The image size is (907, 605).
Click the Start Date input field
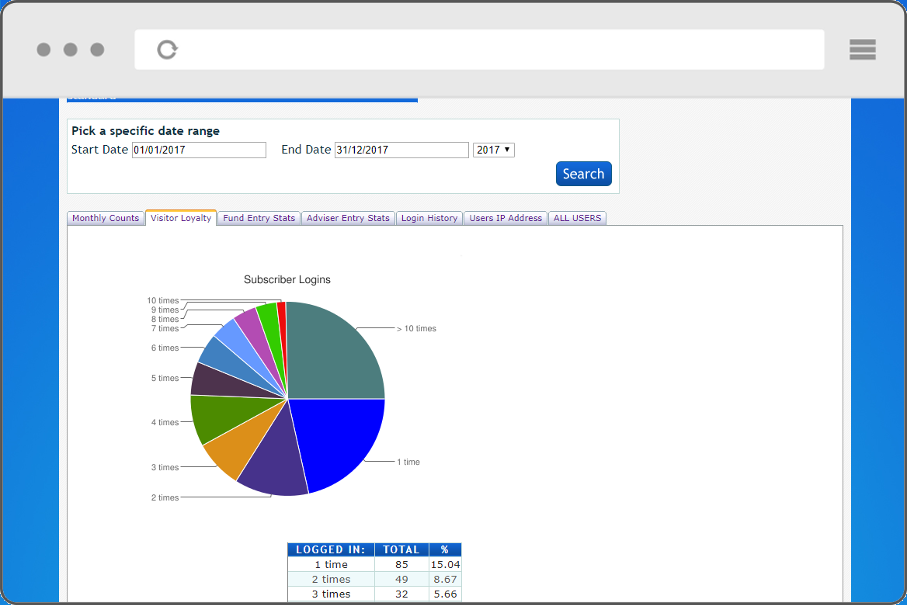tap(199, 150)
